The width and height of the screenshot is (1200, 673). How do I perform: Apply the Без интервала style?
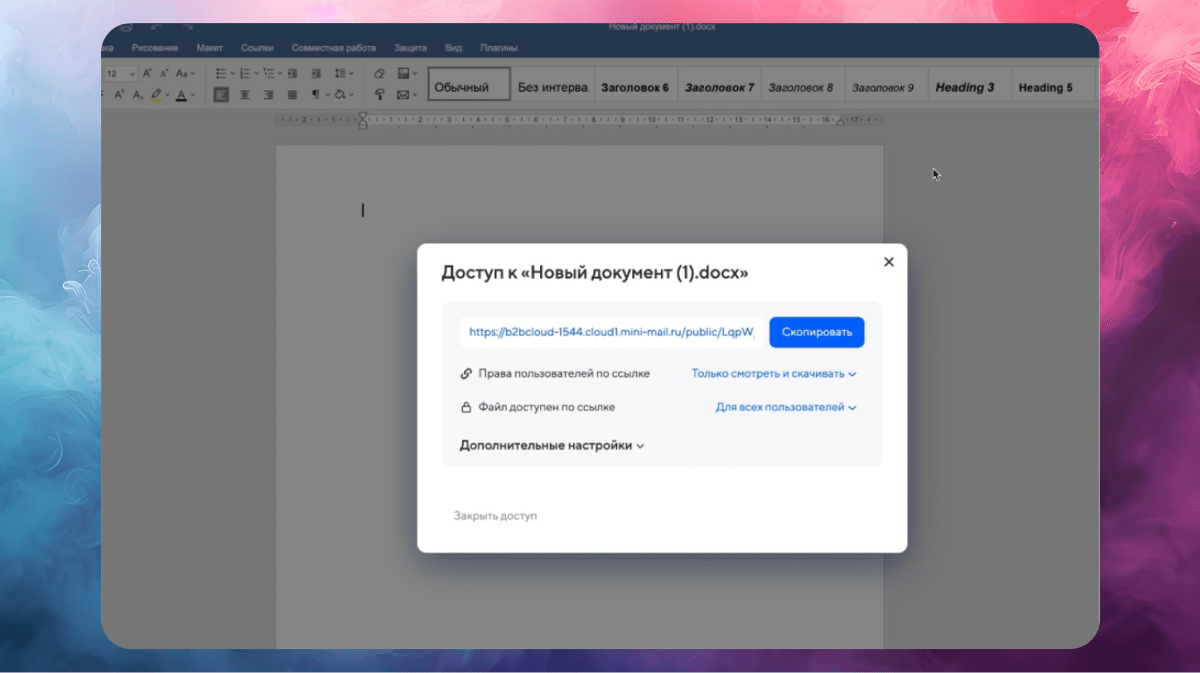coord(553,87)
